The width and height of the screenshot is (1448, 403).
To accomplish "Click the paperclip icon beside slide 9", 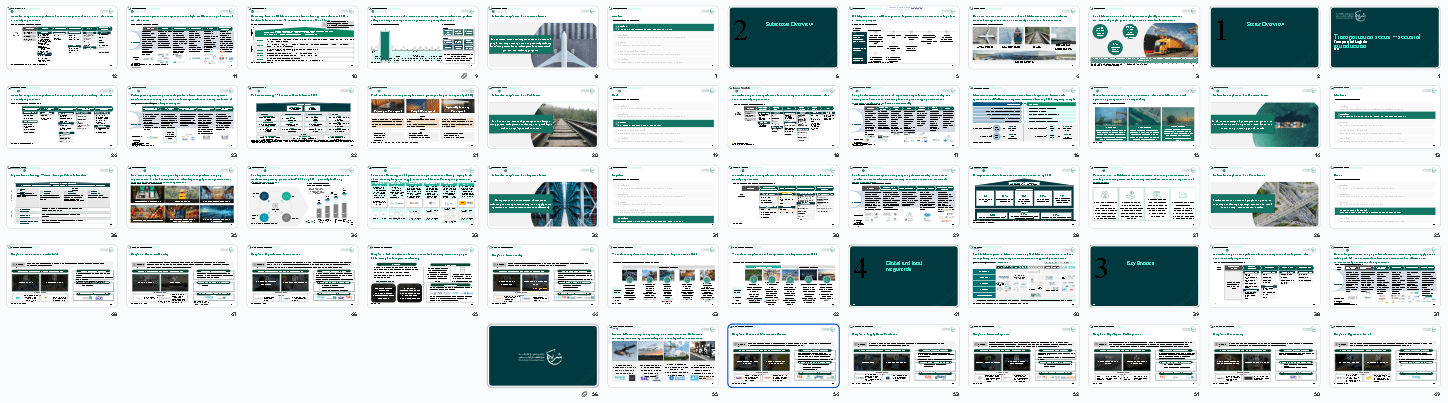I will pyautogui.click(x=463, y=76).
